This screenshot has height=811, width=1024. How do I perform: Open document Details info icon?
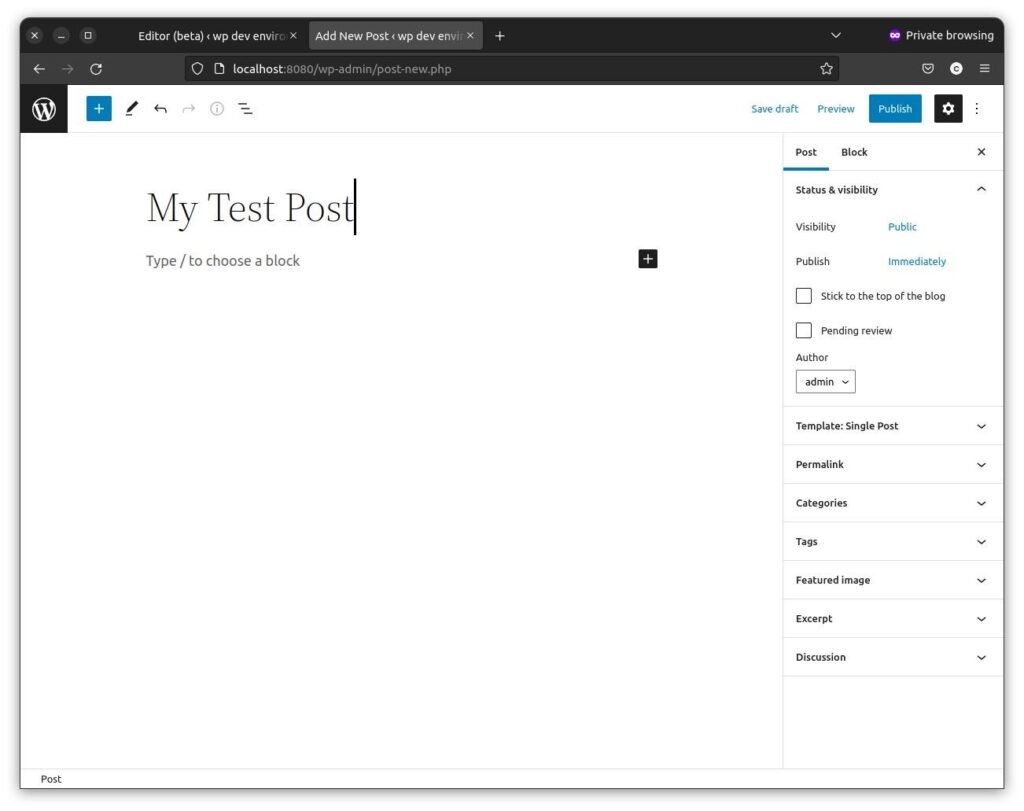(217, 109)
